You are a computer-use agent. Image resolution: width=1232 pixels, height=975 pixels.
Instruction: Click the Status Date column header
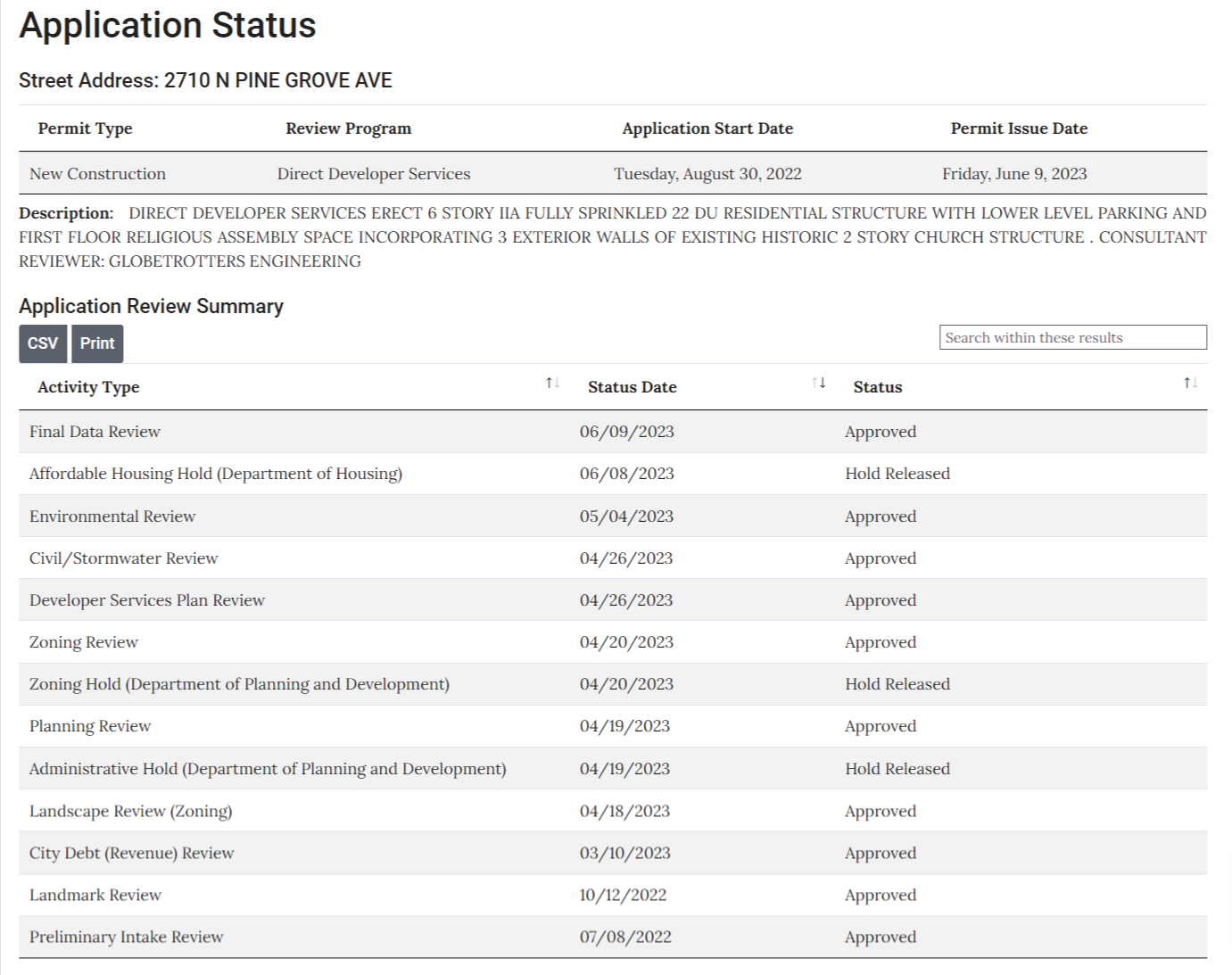(632, 387)
